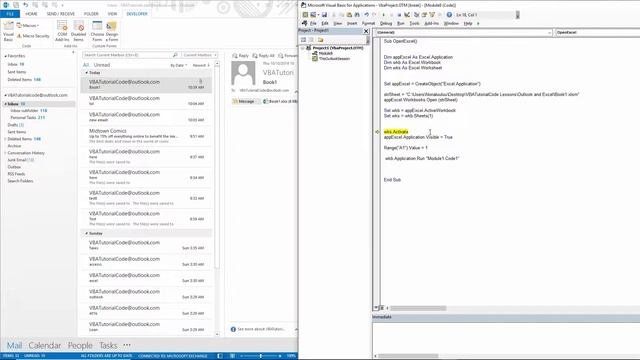Close the Project explorer pane
This screenshot has height=360, width=640.
pyautogui.click(x=366, y=31)
